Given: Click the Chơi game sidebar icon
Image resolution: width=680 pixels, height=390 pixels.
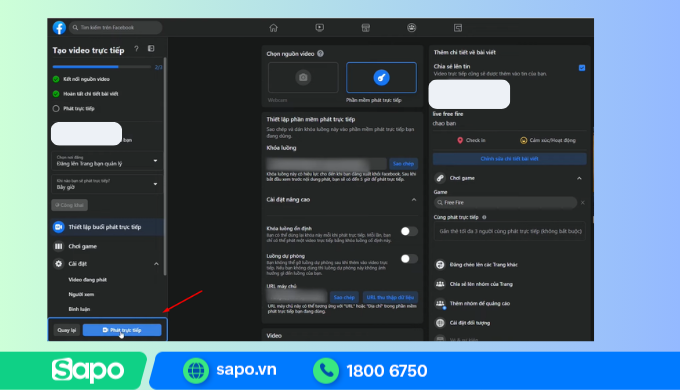Looking at the screenshot, I should click(x=59, y=246).
